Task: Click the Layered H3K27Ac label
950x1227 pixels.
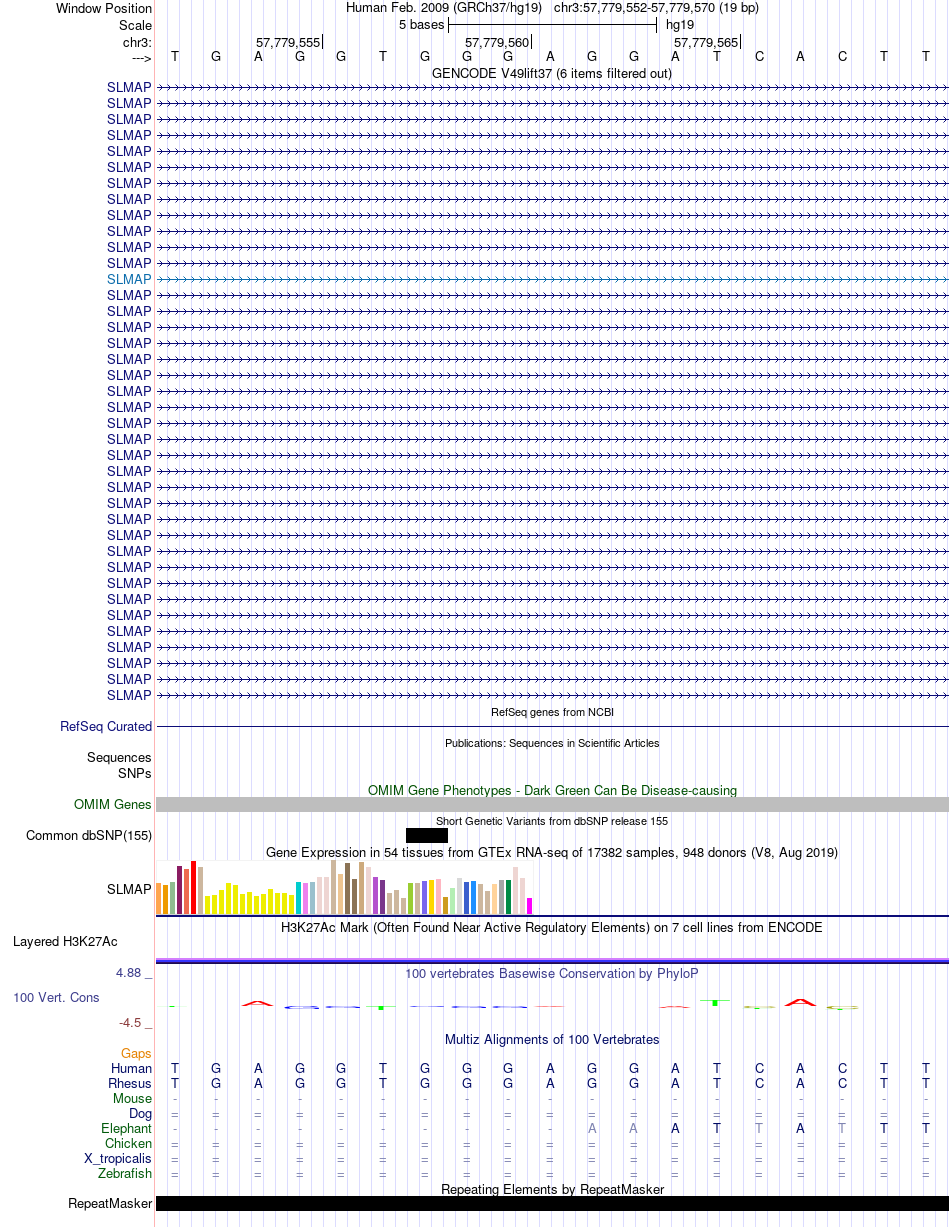Action: 65,942
